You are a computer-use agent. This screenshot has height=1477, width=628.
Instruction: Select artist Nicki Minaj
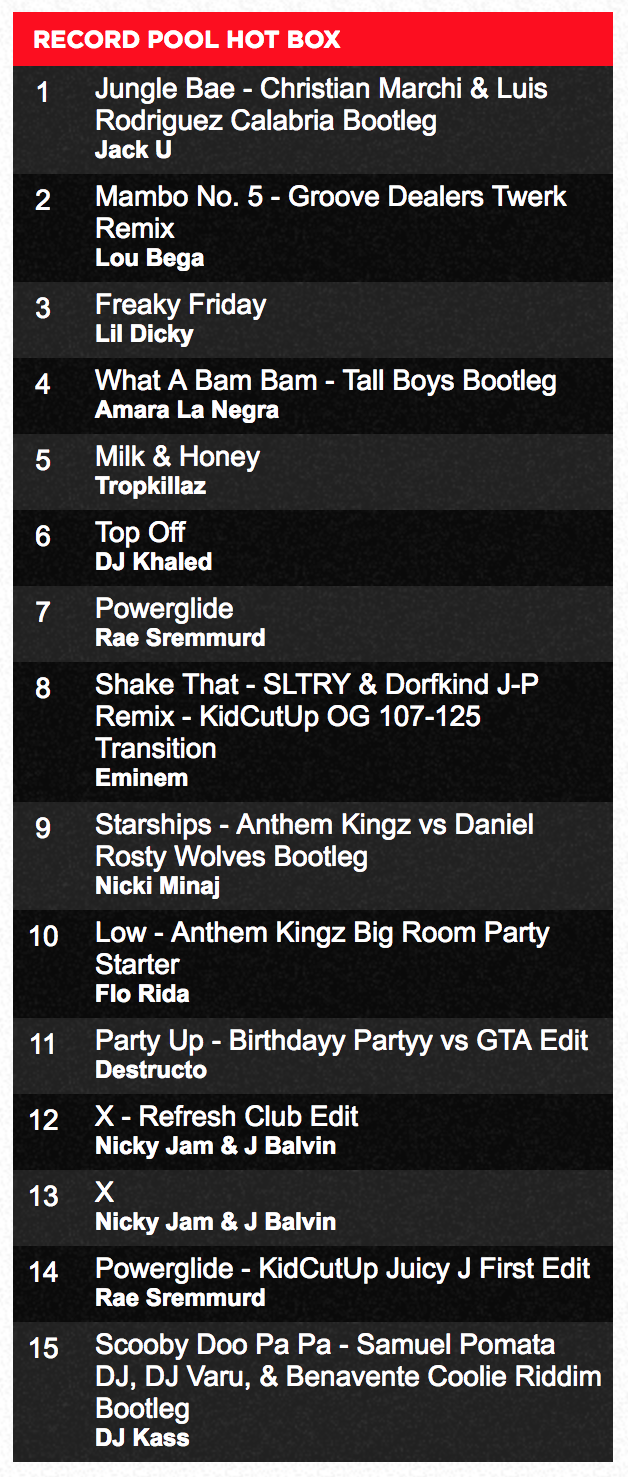point(158,886)
